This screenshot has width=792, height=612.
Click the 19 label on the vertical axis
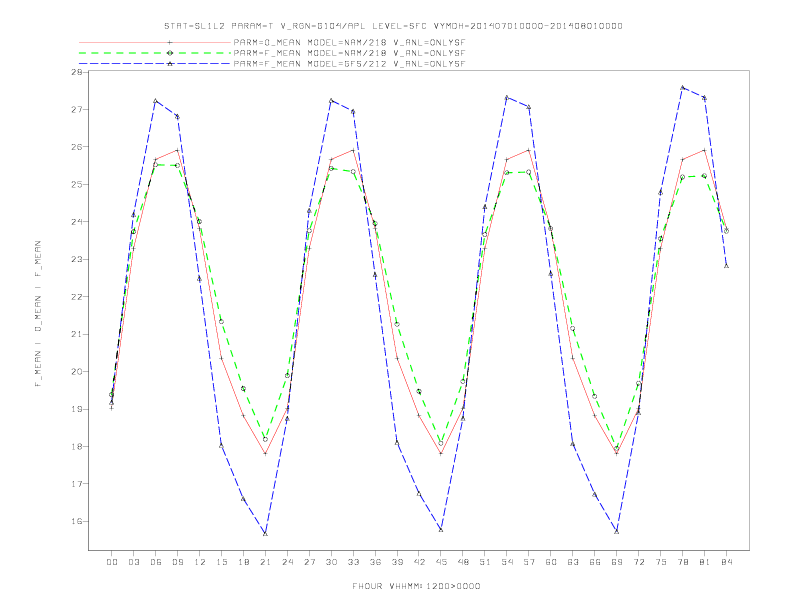click(x=77, y=409)
